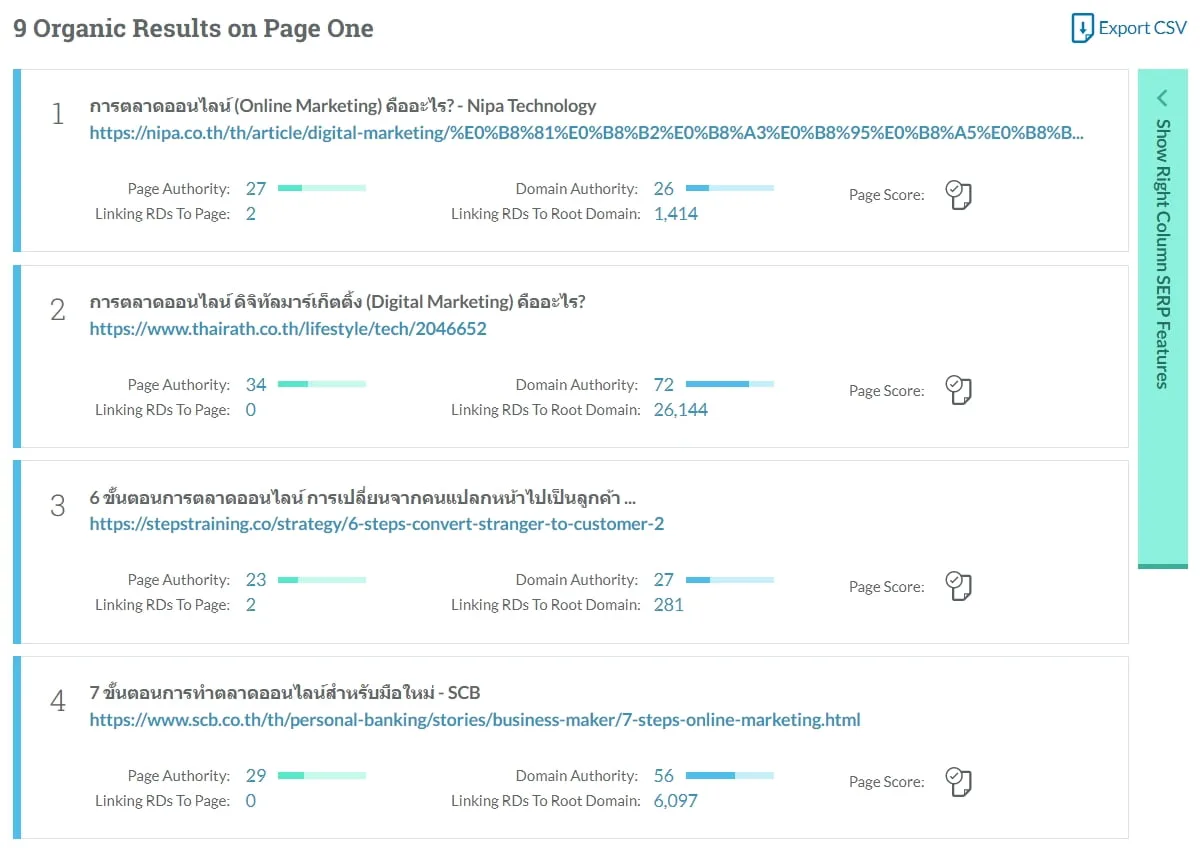Click the Export CSV download icon

coord(1081,28)
